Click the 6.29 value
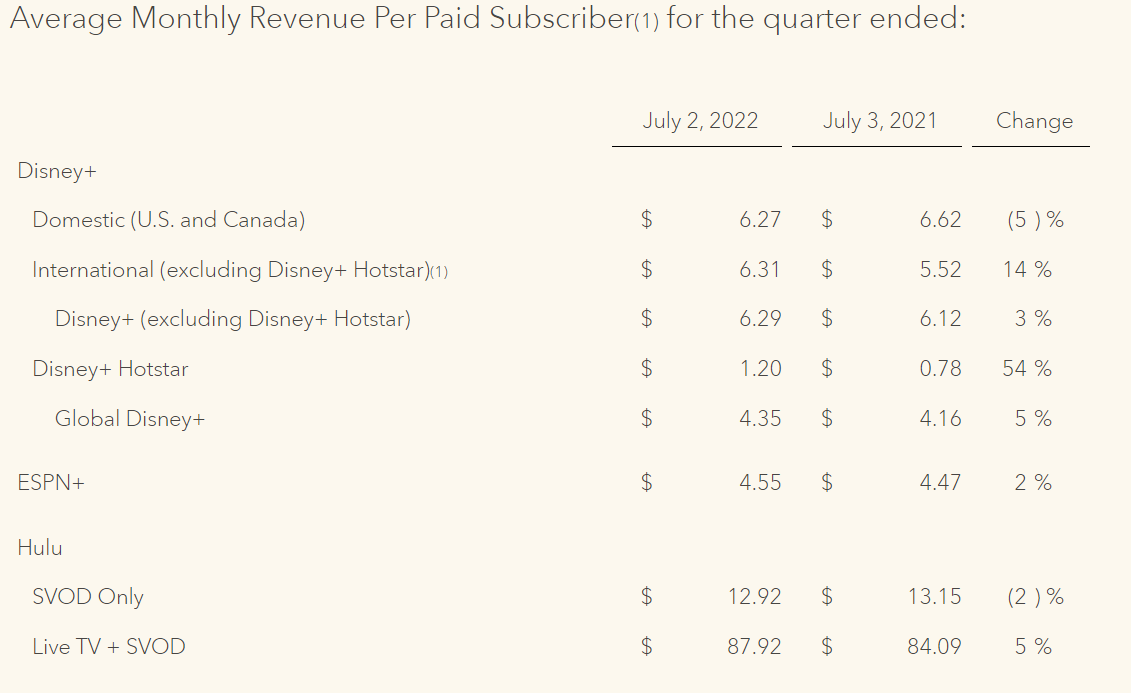Viewport: 1131px width, 693px height. point(760,319)
